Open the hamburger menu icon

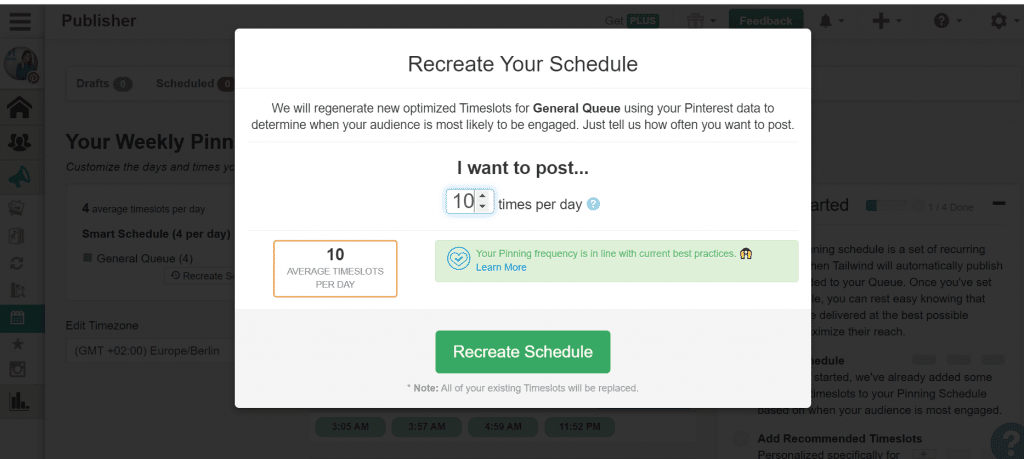(x=20, y=22)
